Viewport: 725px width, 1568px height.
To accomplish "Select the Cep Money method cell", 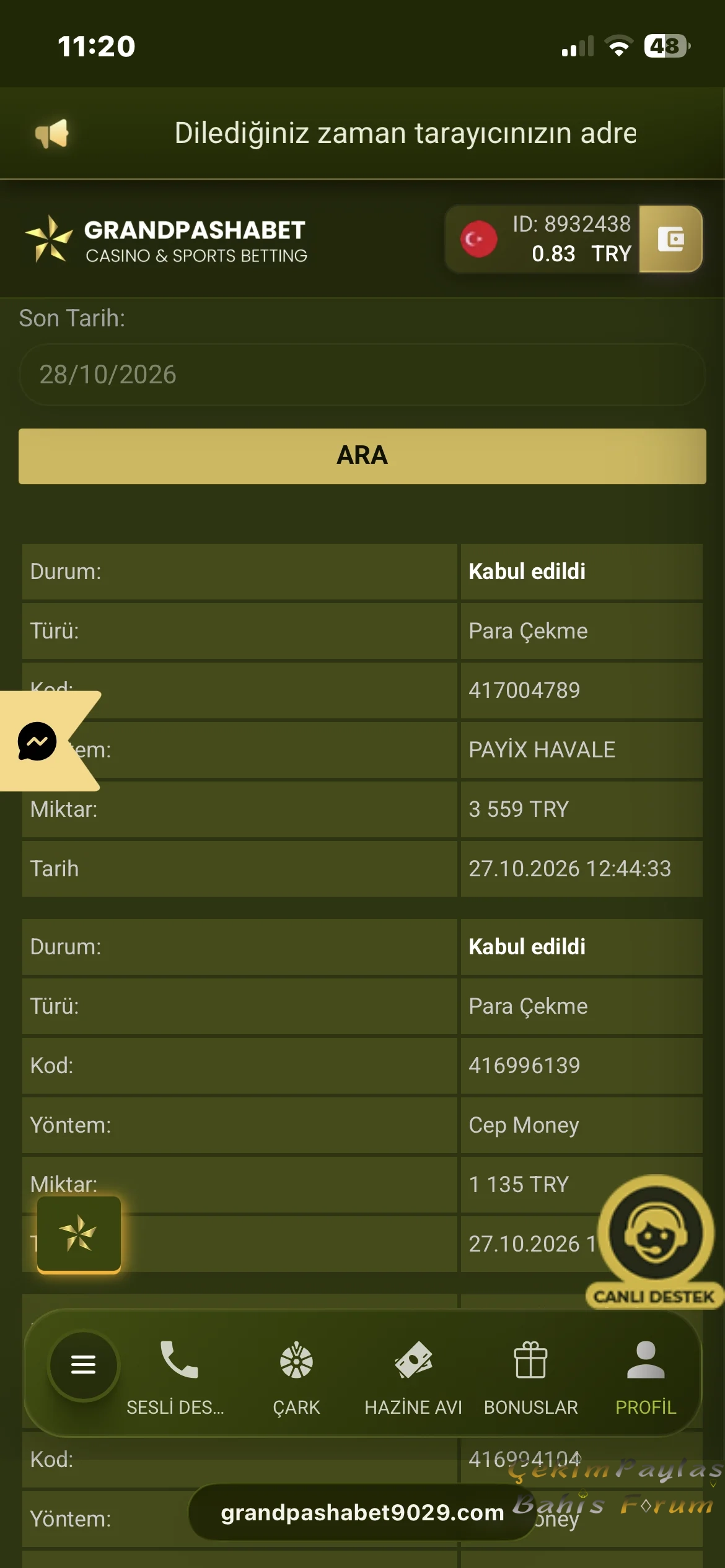I will (x=582, y=1125).
